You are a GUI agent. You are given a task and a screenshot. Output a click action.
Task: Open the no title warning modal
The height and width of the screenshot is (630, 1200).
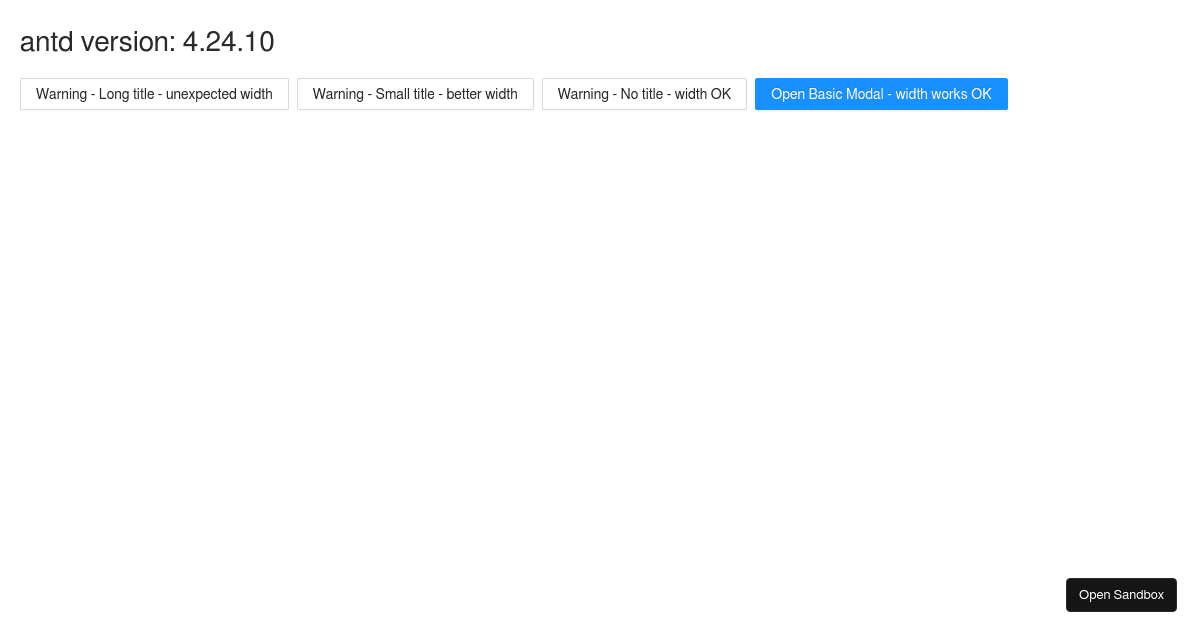point(644,94)
